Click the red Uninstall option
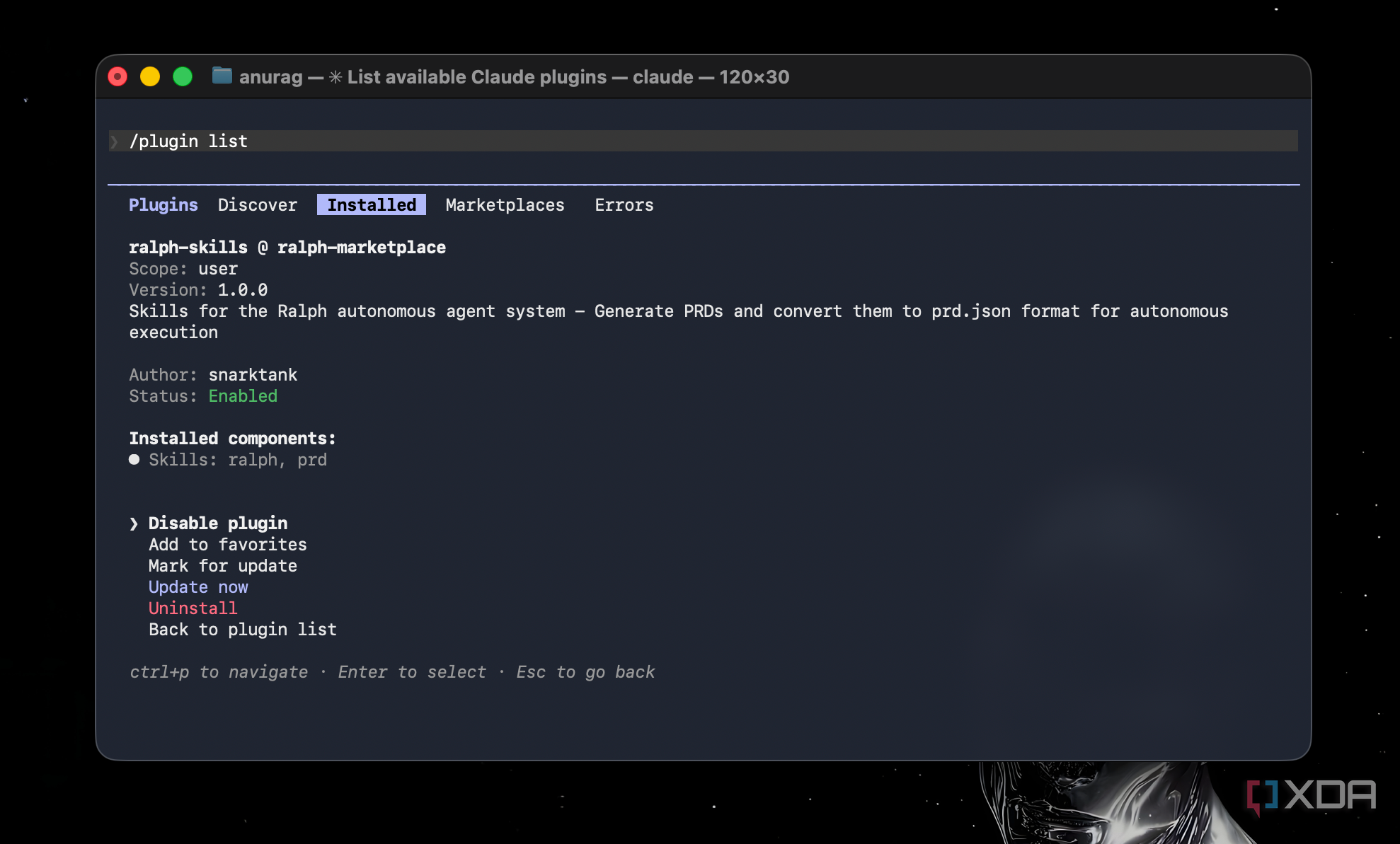 click(x=193, y=608)
